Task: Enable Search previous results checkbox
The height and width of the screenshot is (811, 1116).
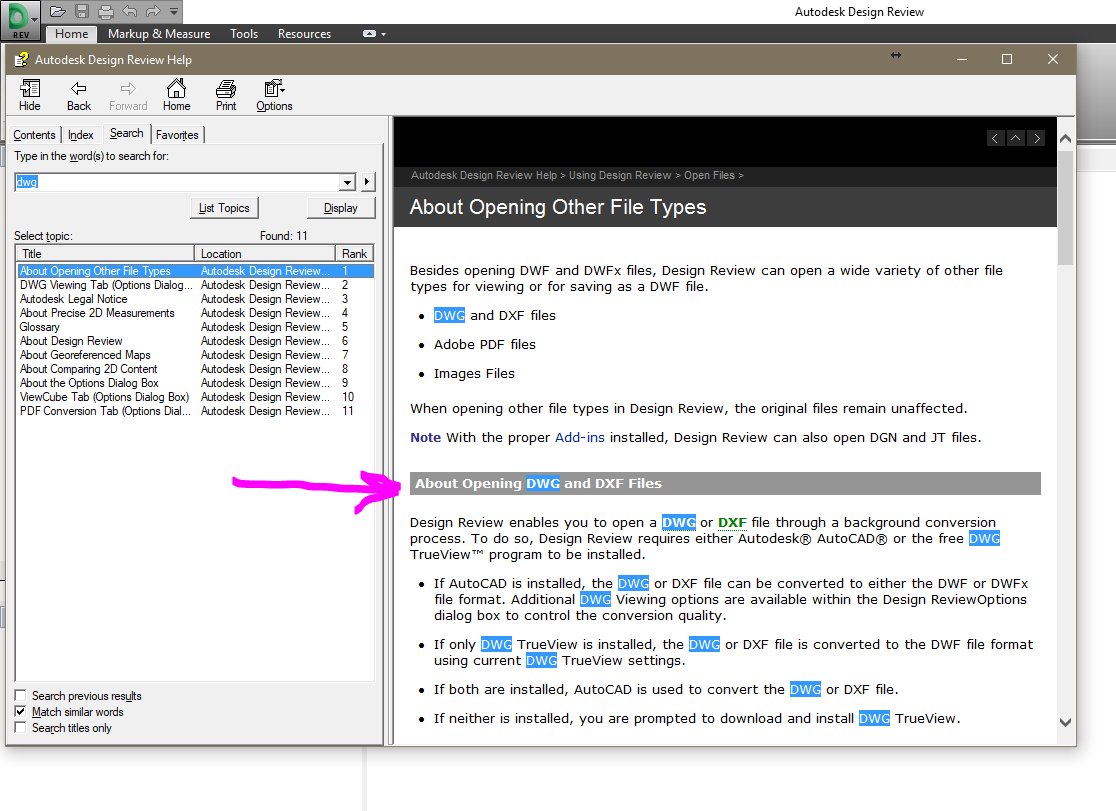Action: [21, 696]
